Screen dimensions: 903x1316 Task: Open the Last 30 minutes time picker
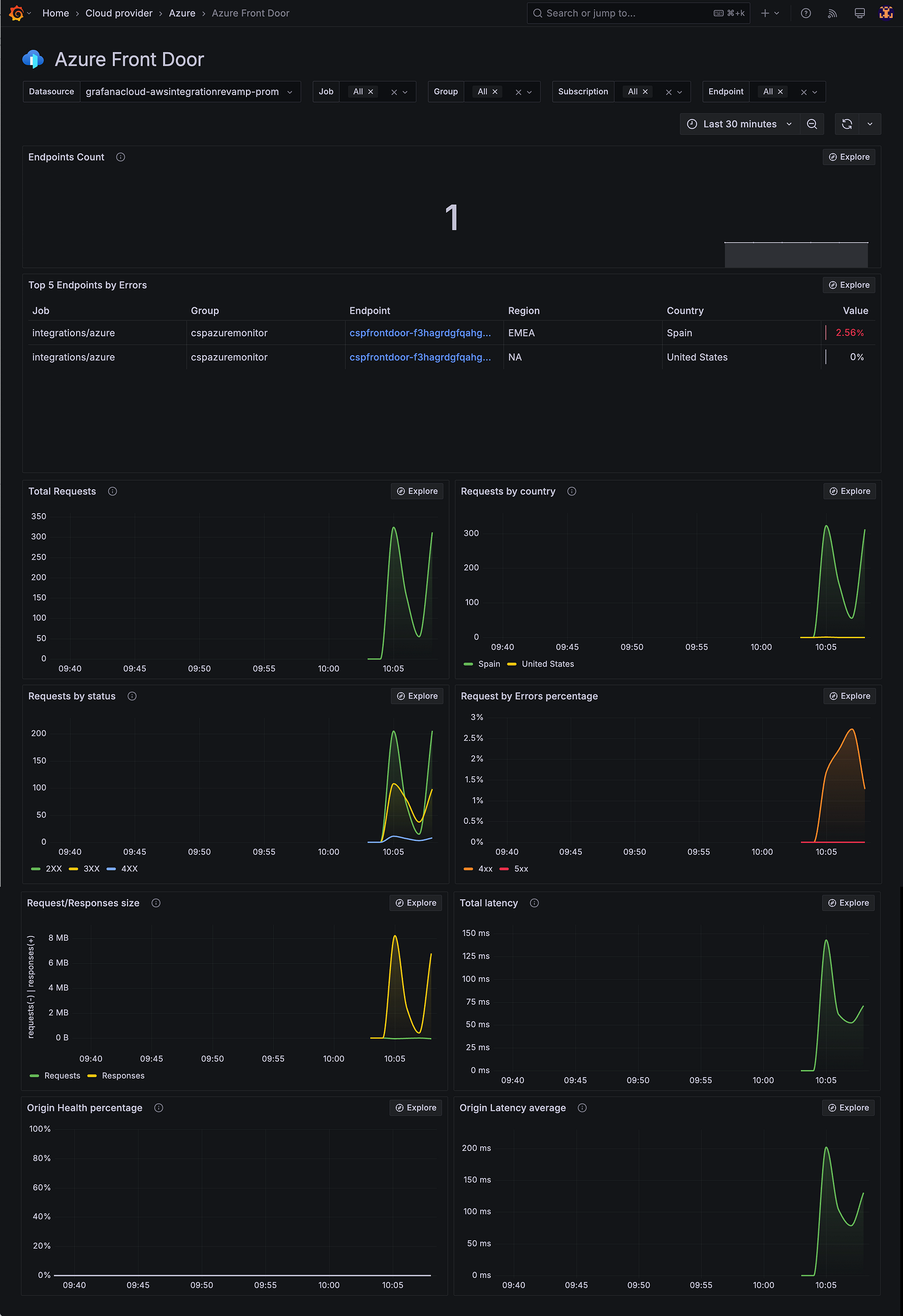(x=738, y=123)
